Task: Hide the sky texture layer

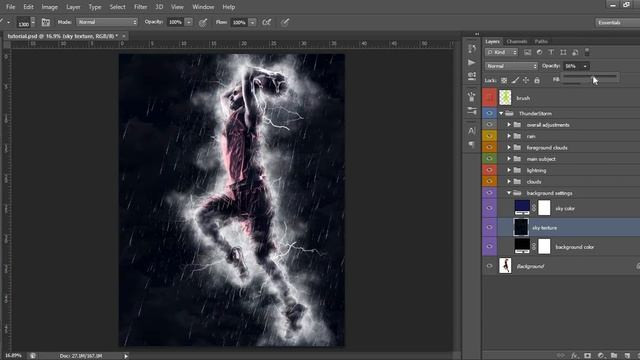Action: coord(489,227)
